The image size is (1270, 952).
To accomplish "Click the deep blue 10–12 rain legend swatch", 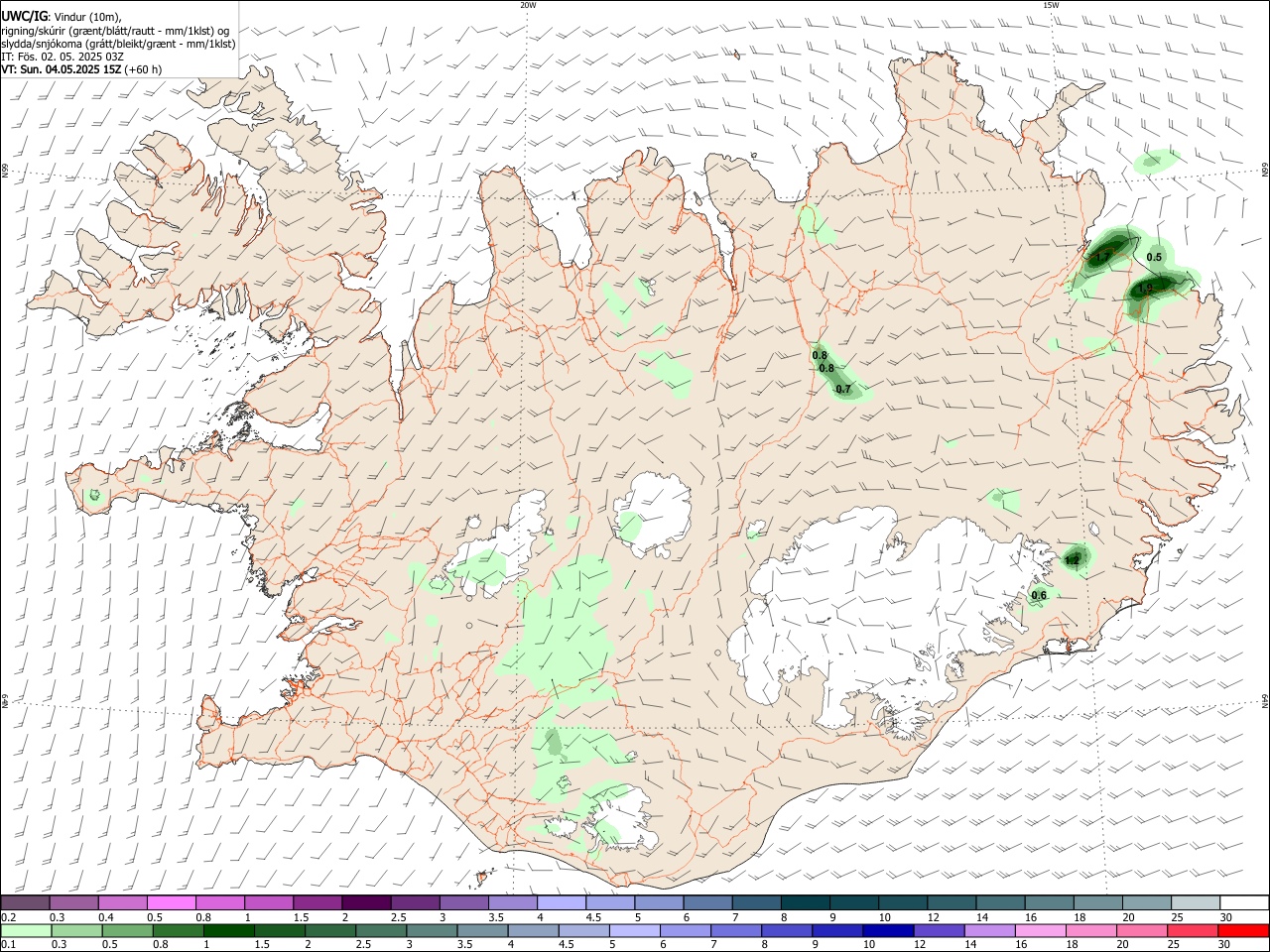I will pos(888,930).
